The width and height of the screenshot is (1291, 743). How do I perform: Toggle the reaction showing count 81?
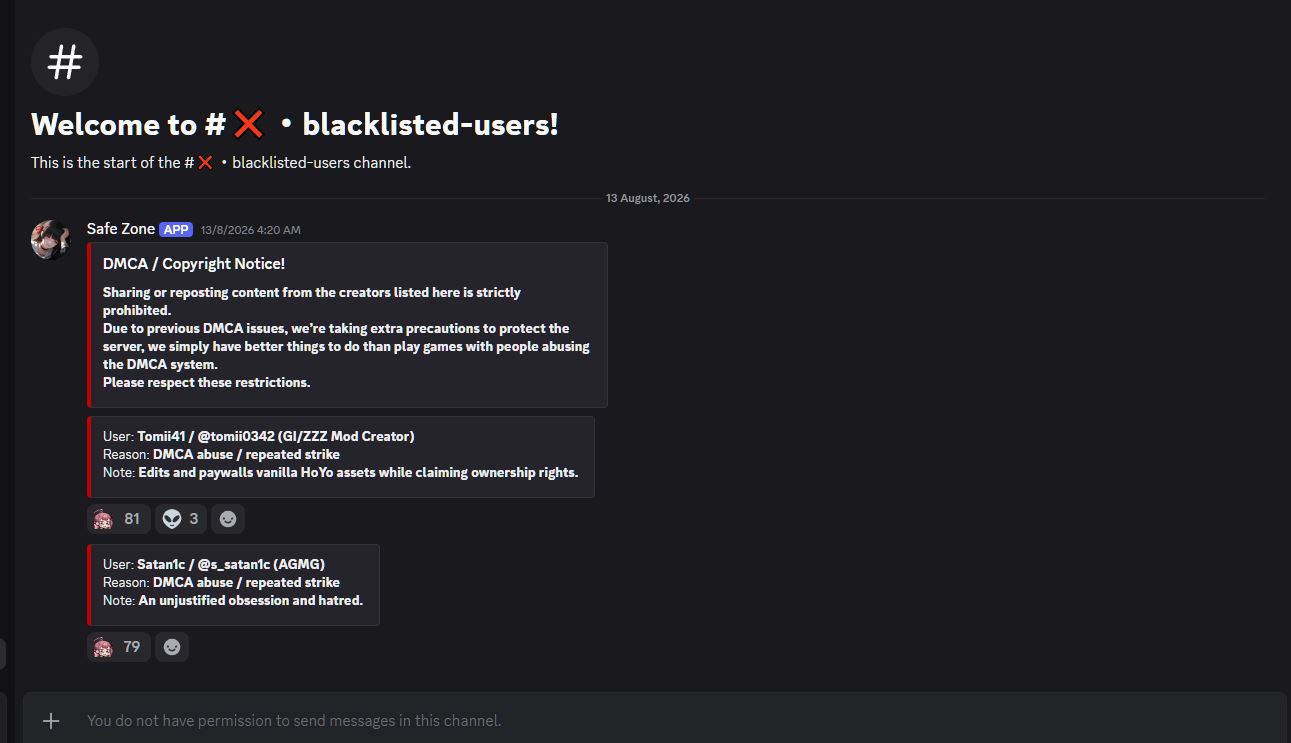coord(119,519)
